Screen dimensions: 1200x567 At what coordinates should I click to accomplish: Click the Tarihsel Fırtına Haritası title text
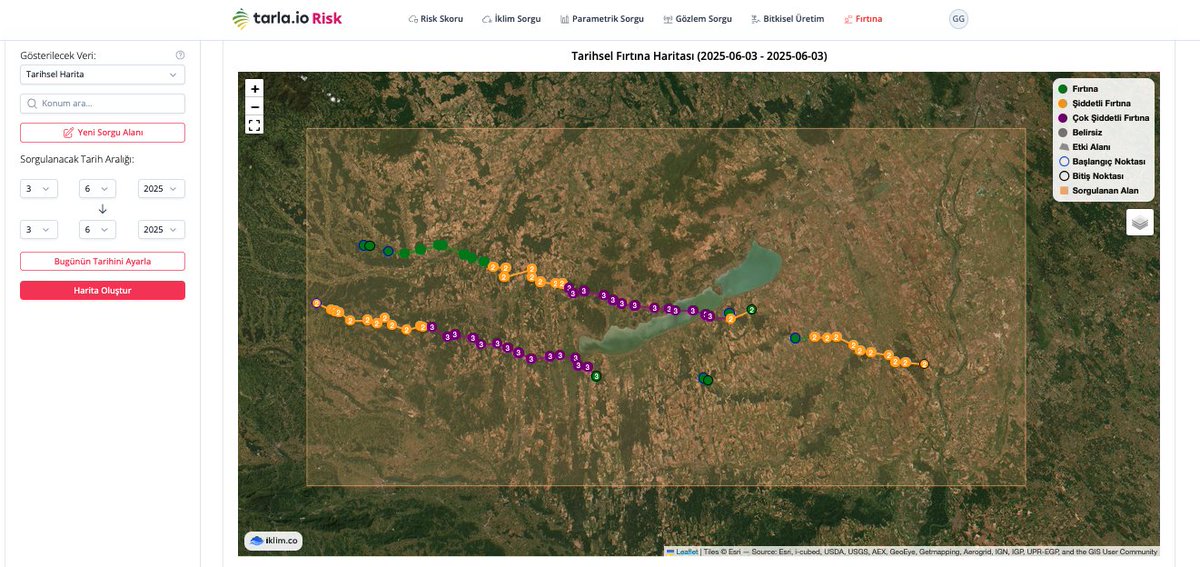click(699, 56)
